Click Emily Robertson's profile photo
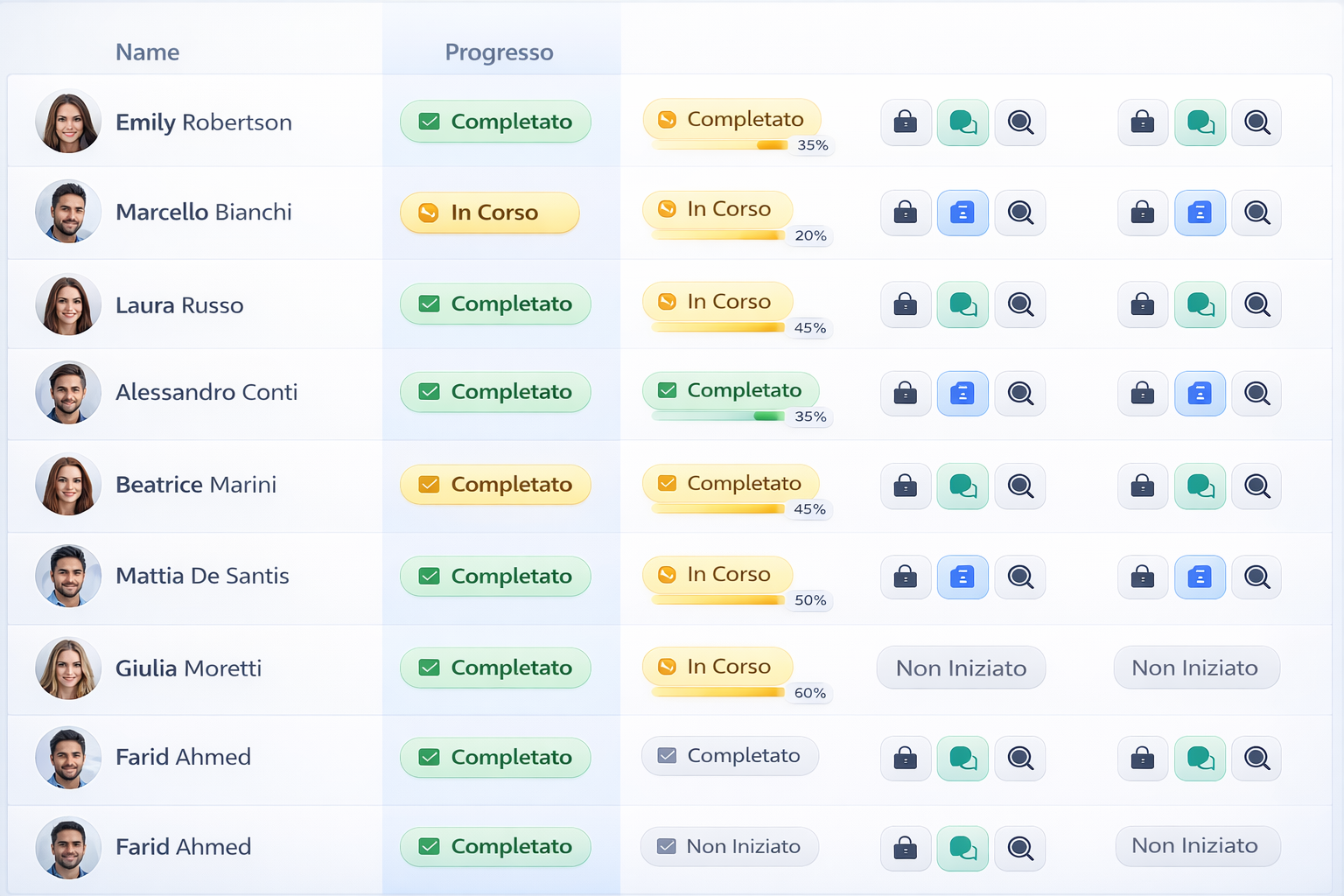Screen dimensions: 1344x896 tap(67, 122)
